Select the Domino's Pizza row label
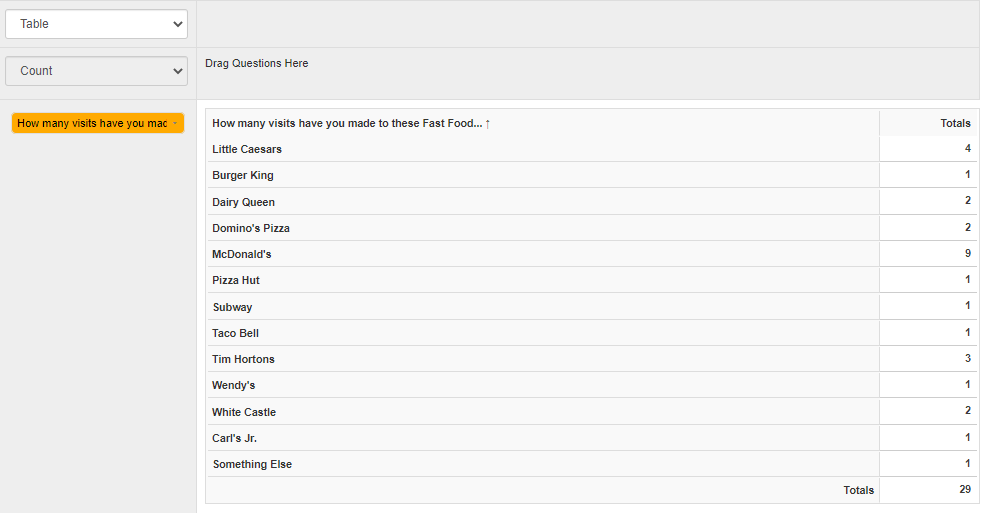Screen dimensions: 989x513 tap(251, 229)
